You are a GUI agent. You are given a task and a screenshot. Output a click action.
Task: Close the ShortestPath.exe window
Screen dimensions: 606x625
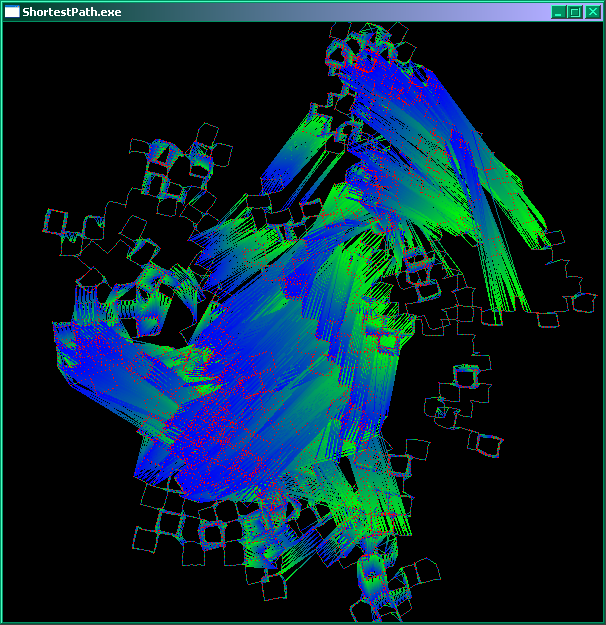click(592, 12)
